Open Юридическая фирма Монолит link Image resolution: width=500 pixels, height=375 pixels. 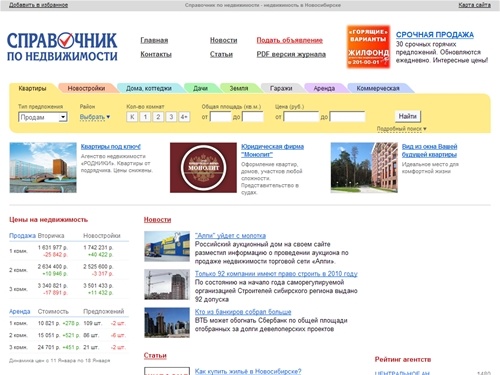(272, 150)
